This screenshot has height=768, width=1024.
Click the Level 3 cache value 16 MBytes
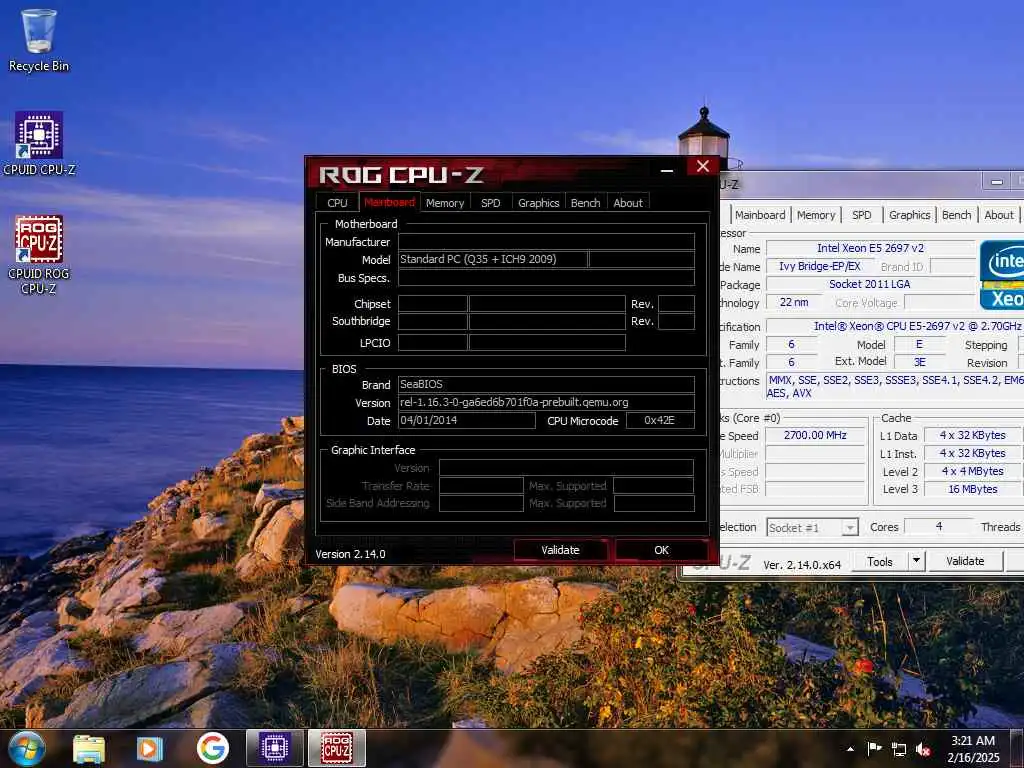pos(972,489)
